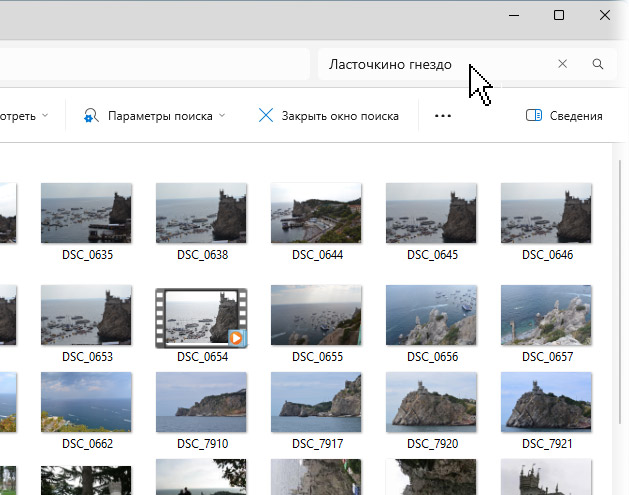Select the DSC_0654 video thumbnail
This screenshot has width=629, height=495.
point(201,318)
